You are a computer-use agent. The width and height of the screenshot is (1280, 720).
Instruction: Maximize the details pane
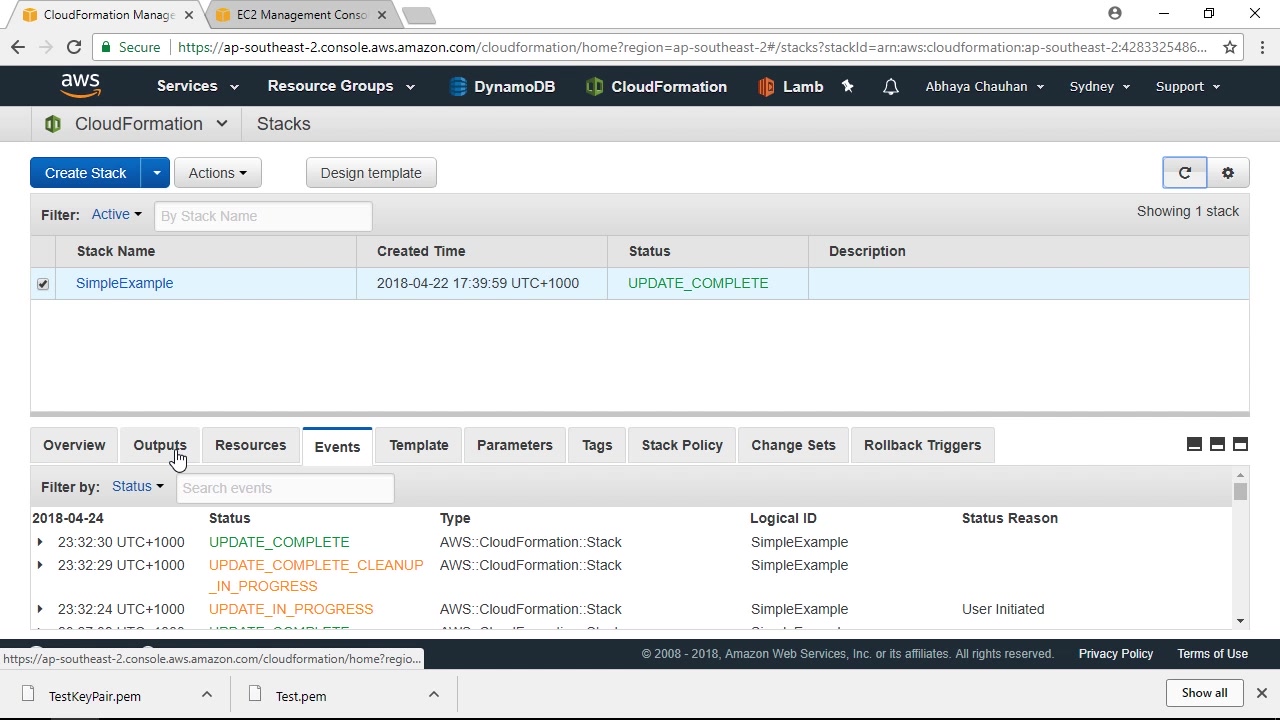(x=1240, y=445)
